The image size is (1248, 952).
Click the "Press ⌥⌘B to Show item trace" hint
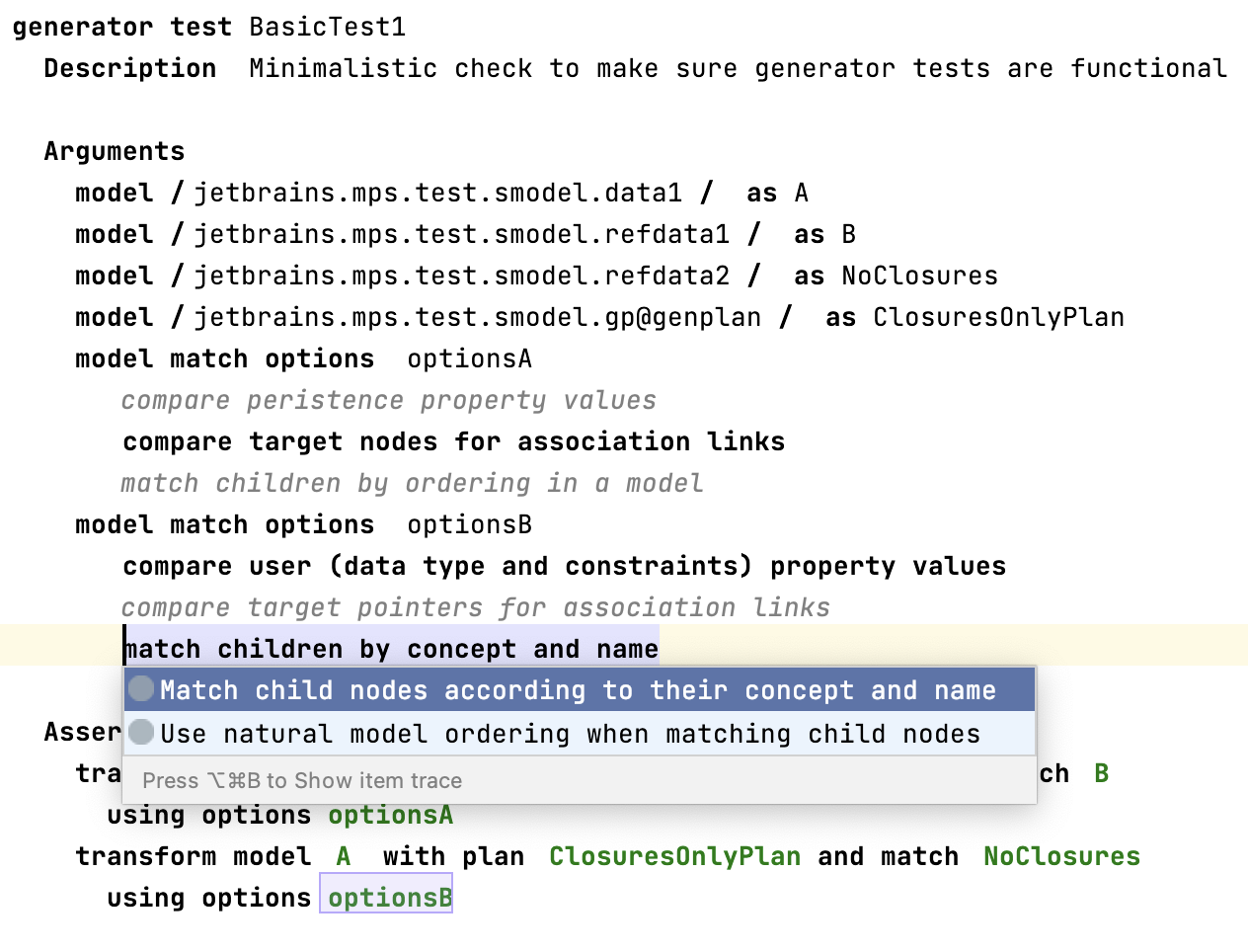point(301,780)
